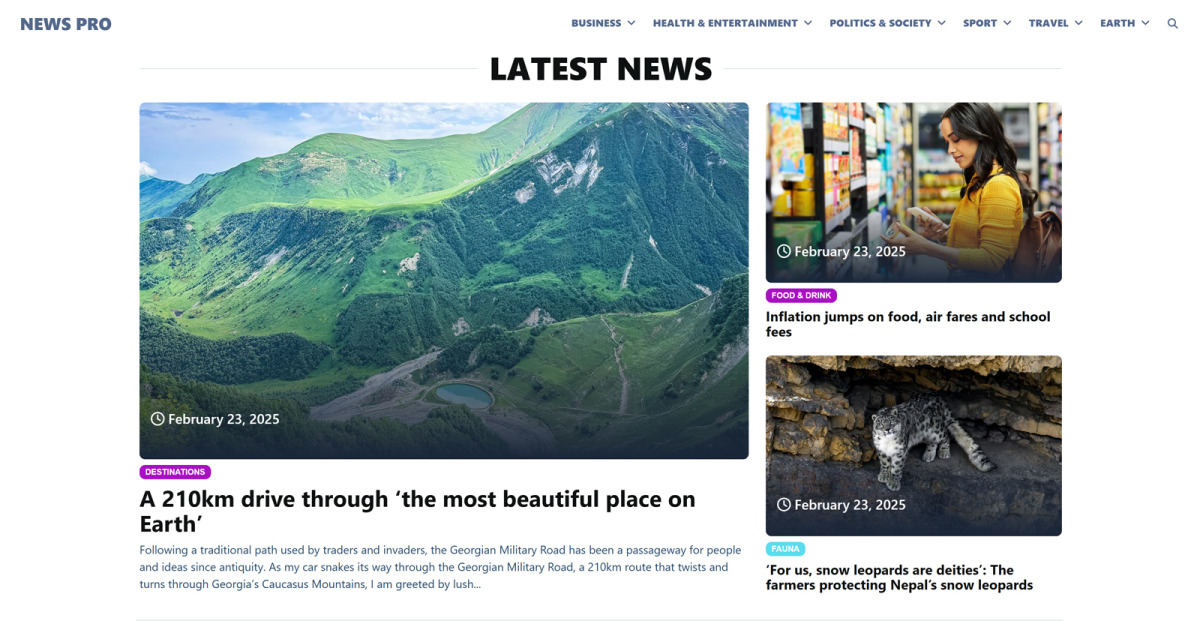Expand the Sport menu chevron
The height and width of the screenshot is (627, 1200).
[x=1007, y=23]
